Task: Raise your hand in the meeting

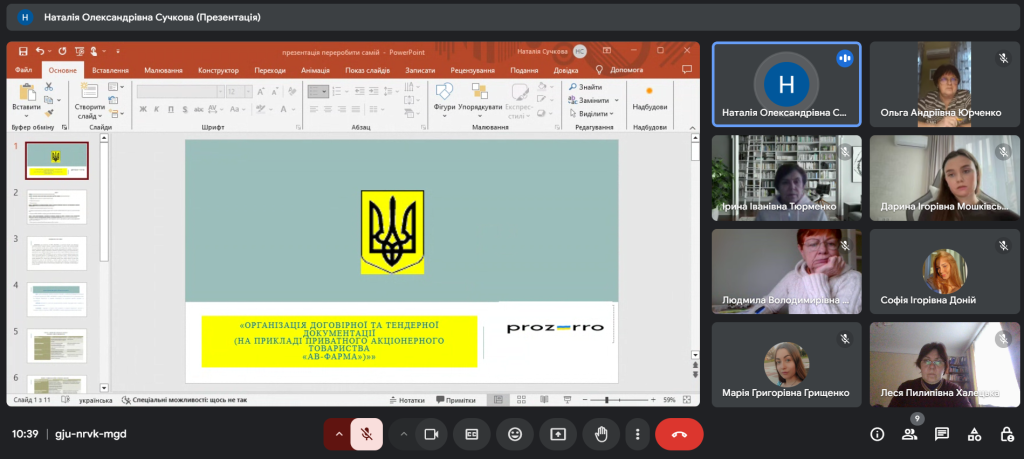Action: (x=601, y=434)
